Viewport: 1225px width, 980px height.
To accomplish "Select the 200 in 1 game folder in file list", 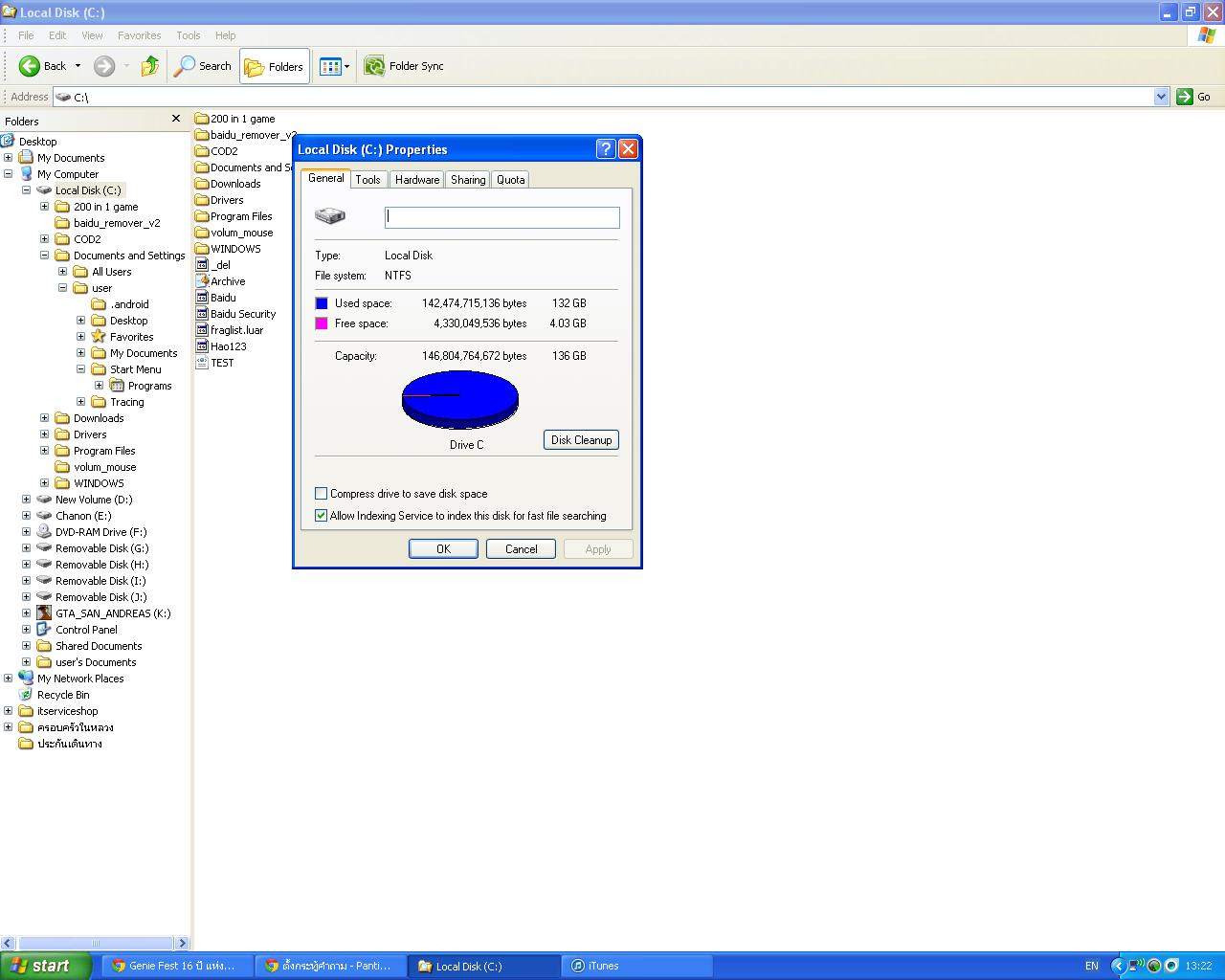I will (235, 119).
